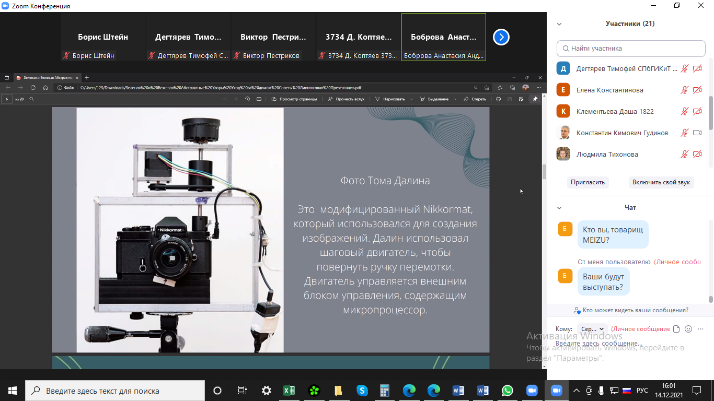Click Прочесть вслух in PDF toolbar
The height and width of the screenshot is (401, 714).
coord(347,99)
